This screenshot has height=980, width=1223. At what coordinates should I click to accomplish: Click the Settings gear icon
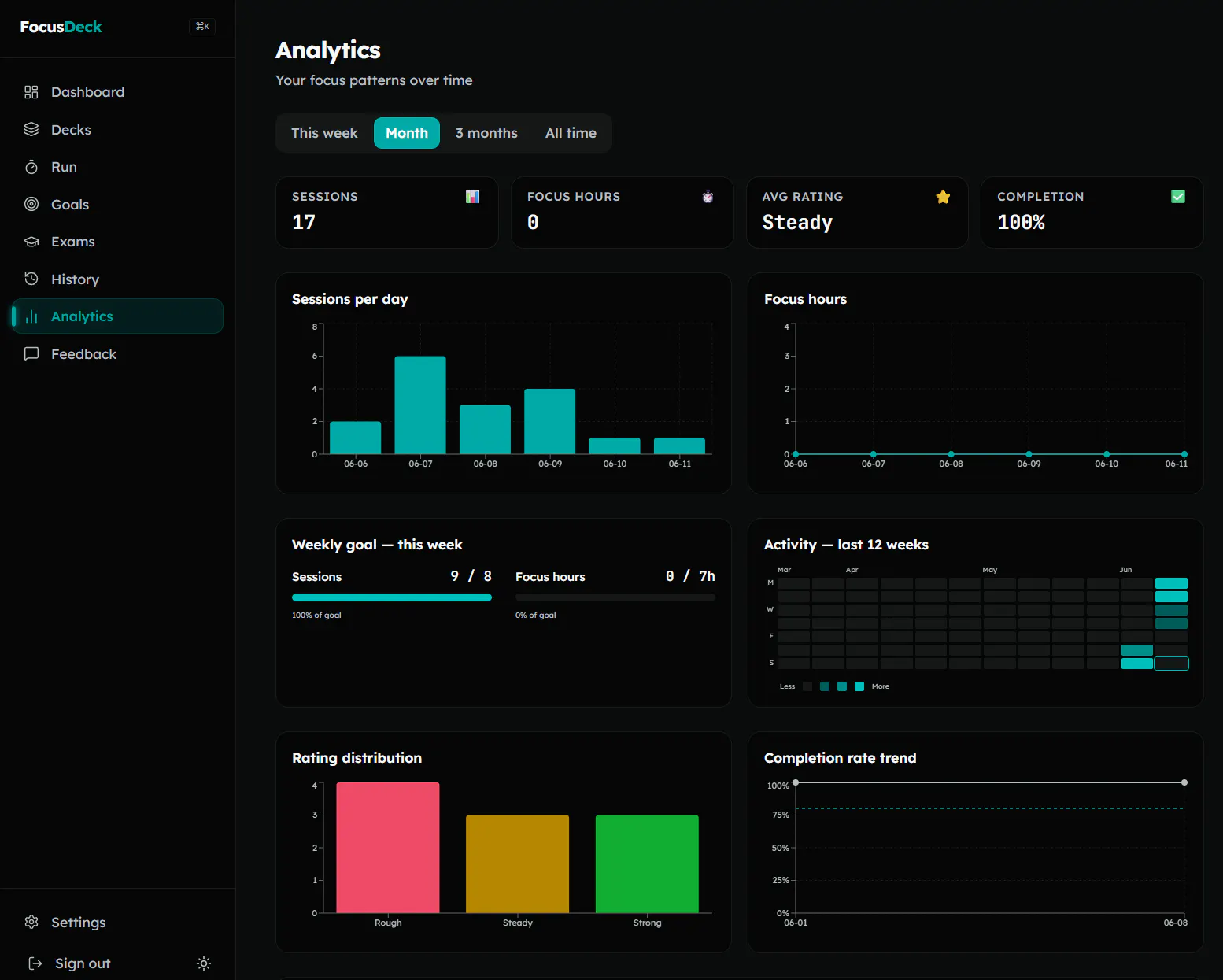[31, 922]
